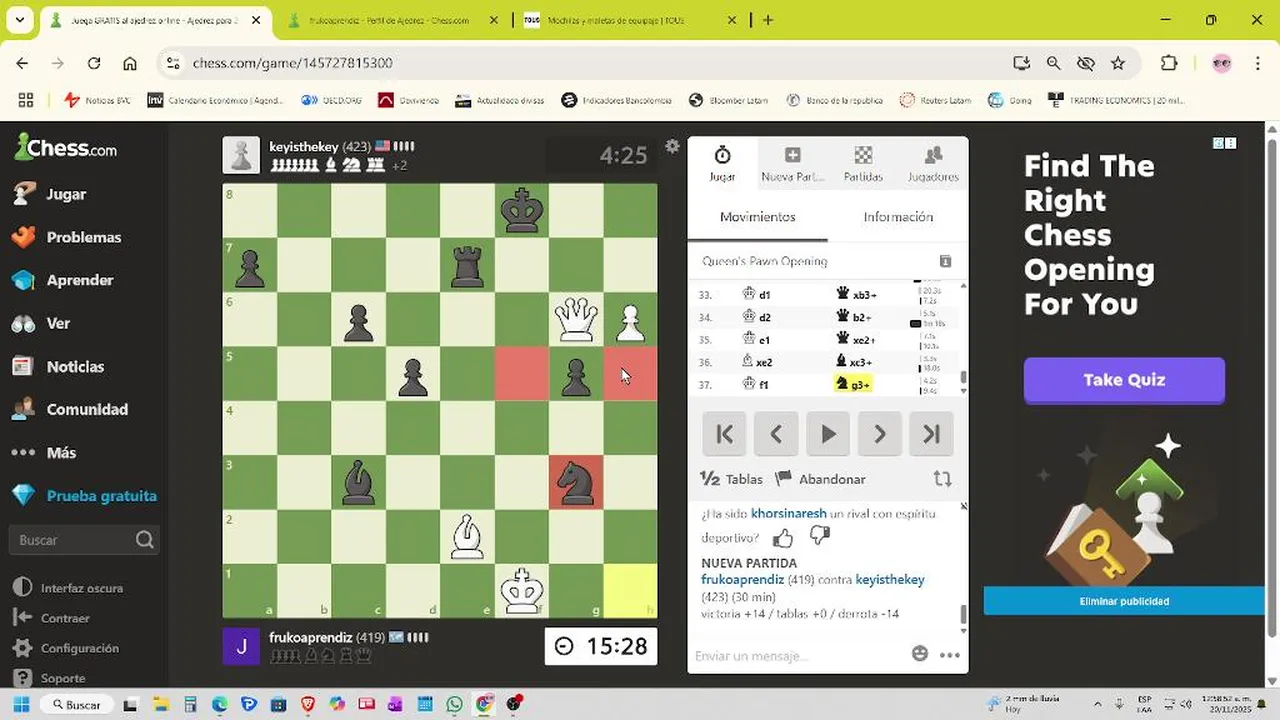Open the Windows Start menu

click(x=20, y=705)
